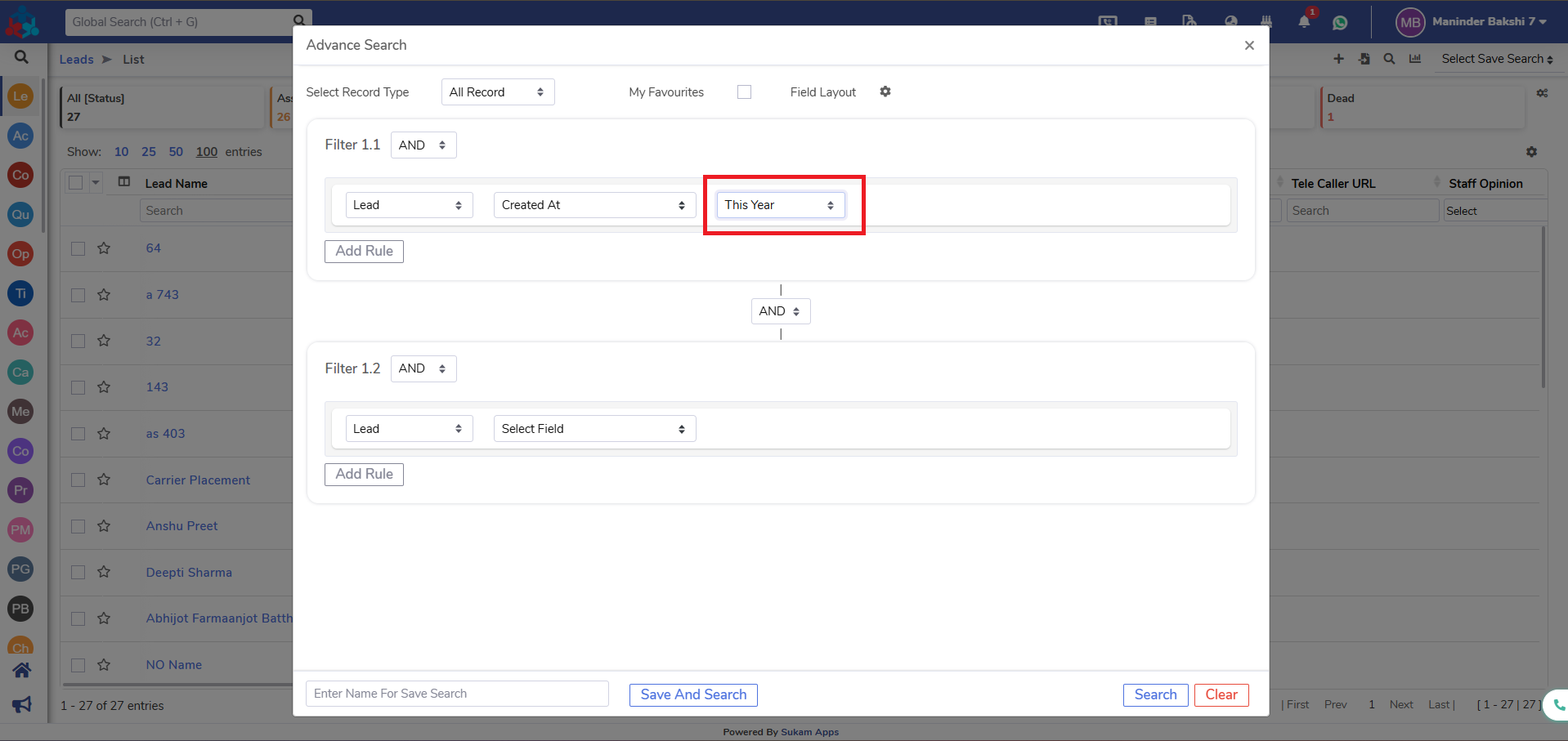Image resolution: width=1568 pixels, height=741 pixels.
Task: Open Filter 1.1 AND operator dropdown
Action: pyautogui.click(x=423, y=145)
